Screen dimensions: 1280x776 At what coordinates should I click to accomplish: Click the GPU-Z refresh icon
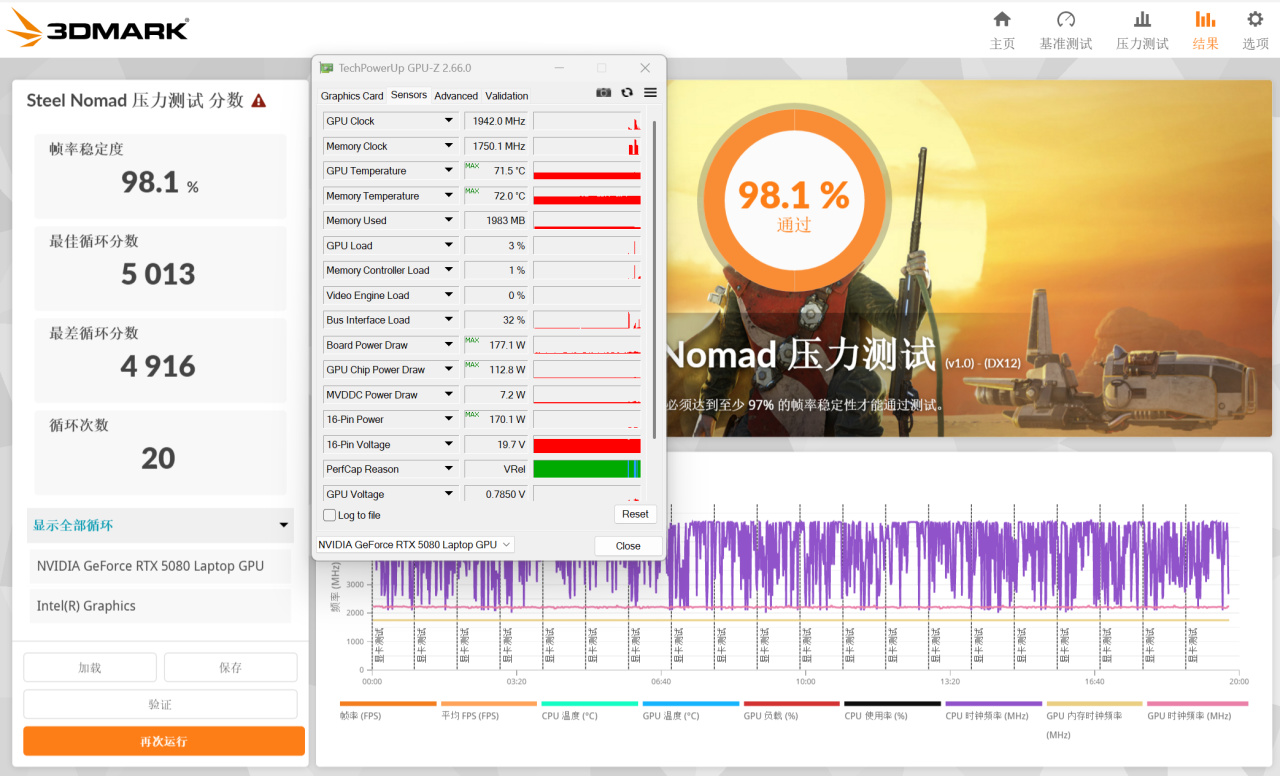[x=627, y=92]
